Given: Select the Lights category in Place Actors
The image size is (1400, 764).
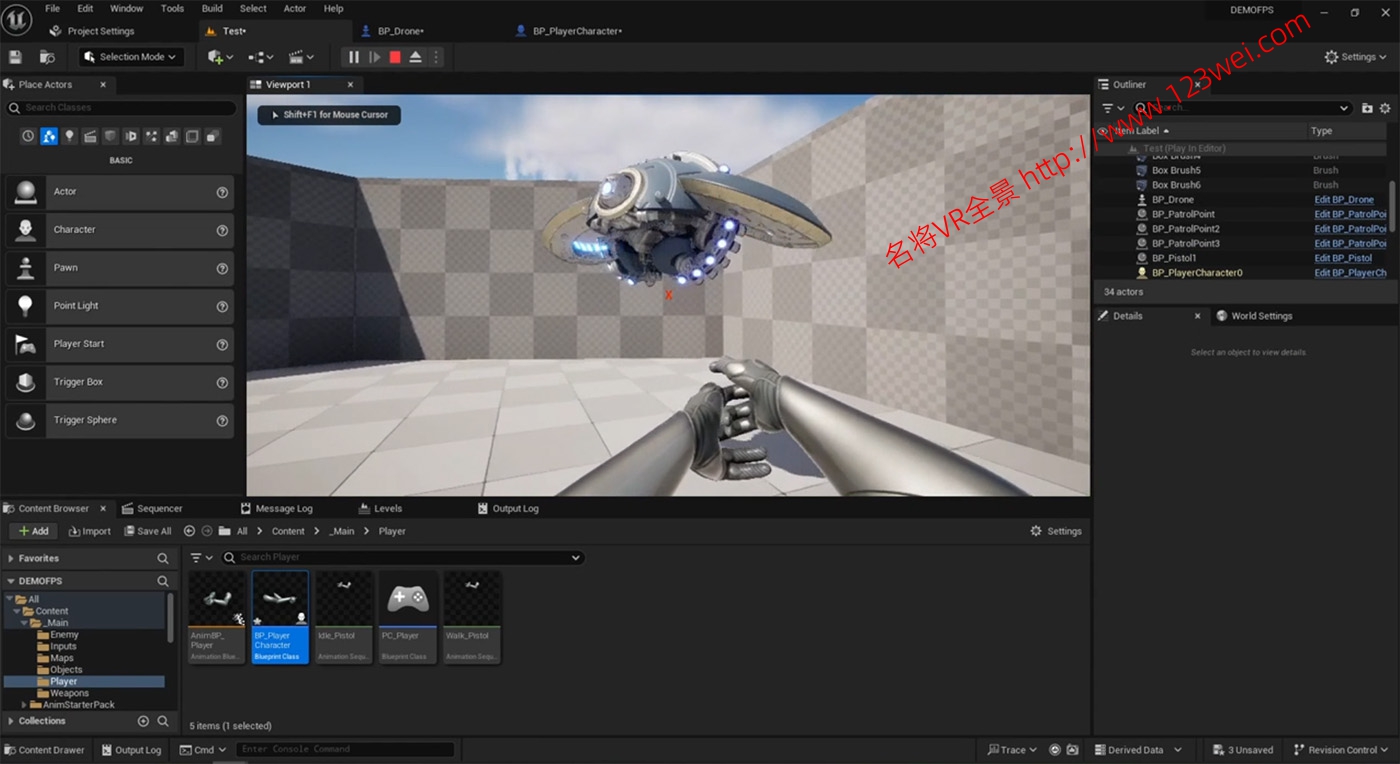Looking at the screenshot, I should pyautogui.click(x=69, y=135).
